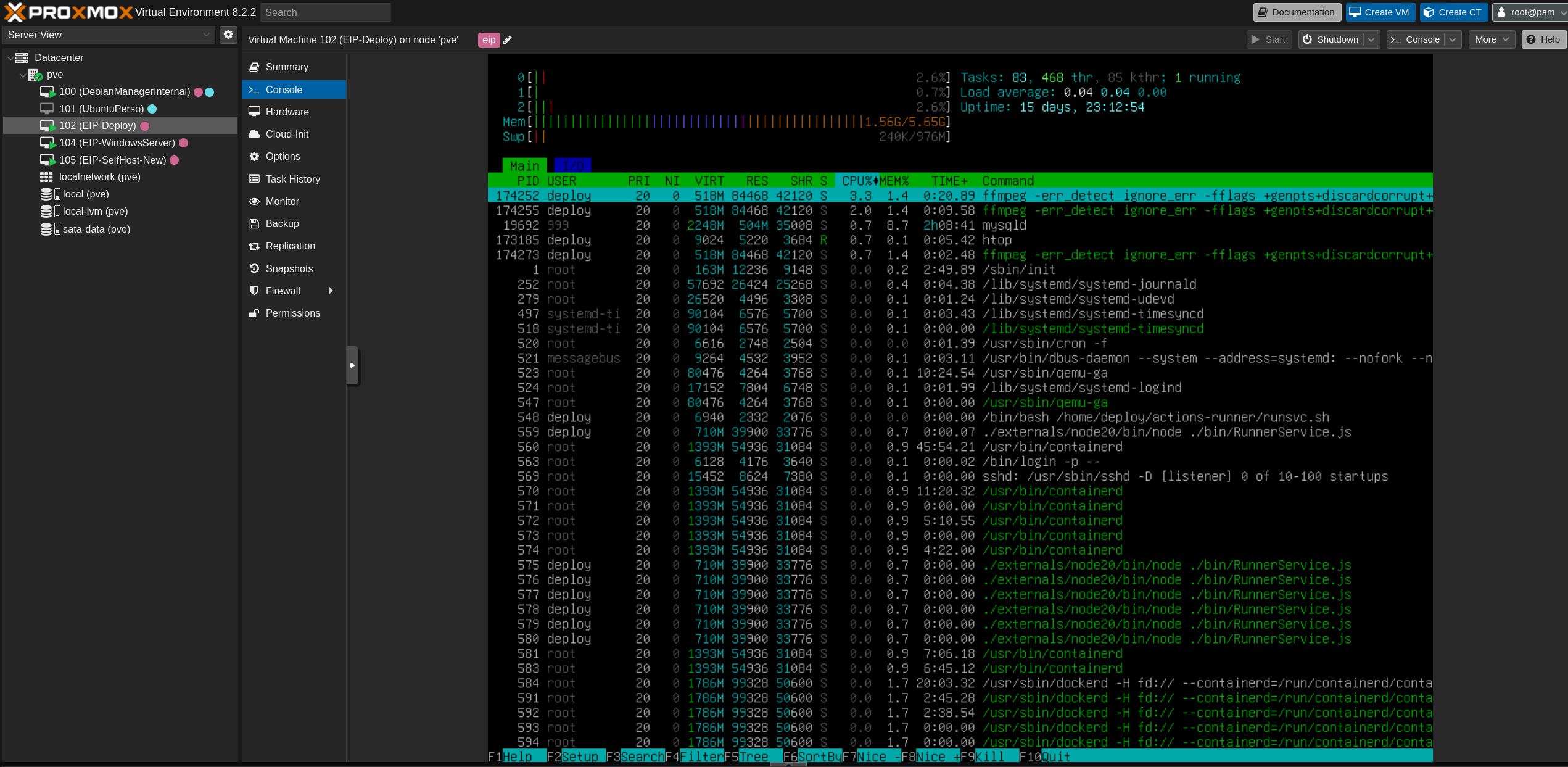Click the Options gear icon

(254, 156)
